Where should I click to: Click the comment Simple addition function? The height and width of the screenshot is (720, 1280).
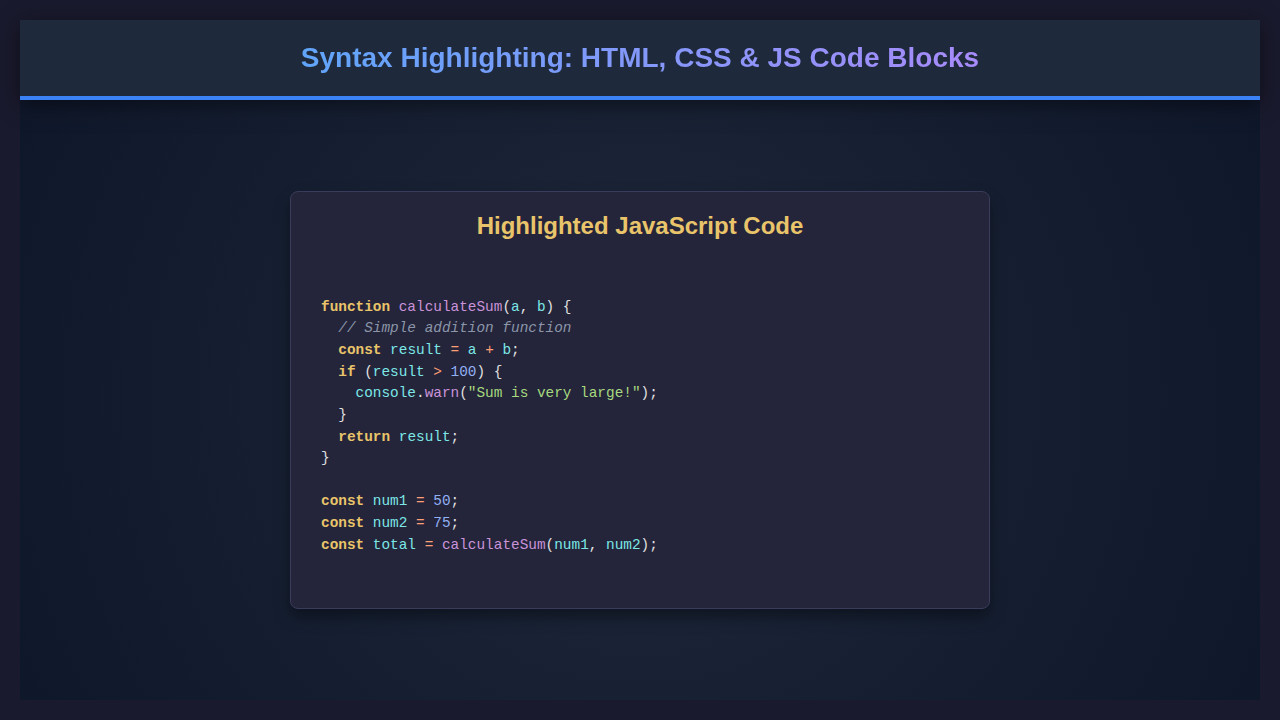(x=455, y=327)
